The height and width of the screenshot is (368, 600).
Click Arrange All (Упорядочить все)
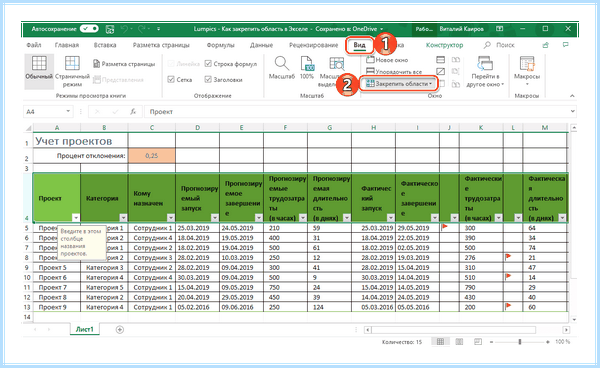pos(394,72)
